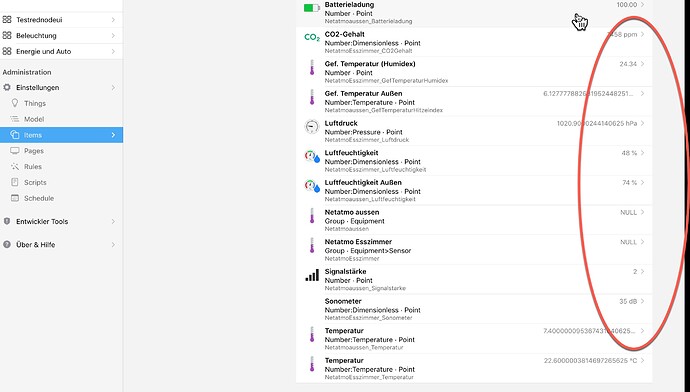Expand the Testrednodeui chevron
The image size is (690, 392).
coord(113,20)
